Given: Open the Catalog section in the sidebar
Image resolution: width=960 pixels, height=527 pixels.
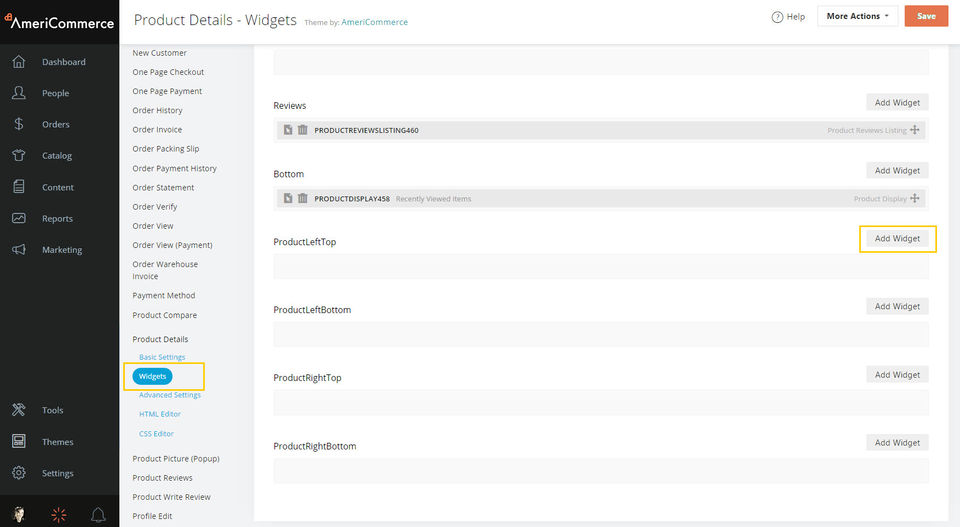Looking at the screenshot, I should coord(57,156).
